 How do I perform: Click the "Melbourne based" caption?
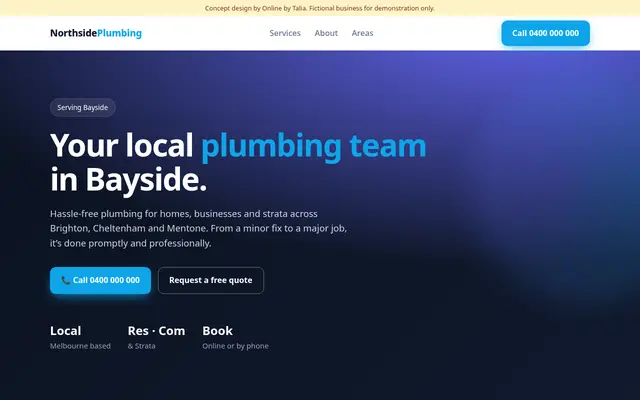[80, 346]
